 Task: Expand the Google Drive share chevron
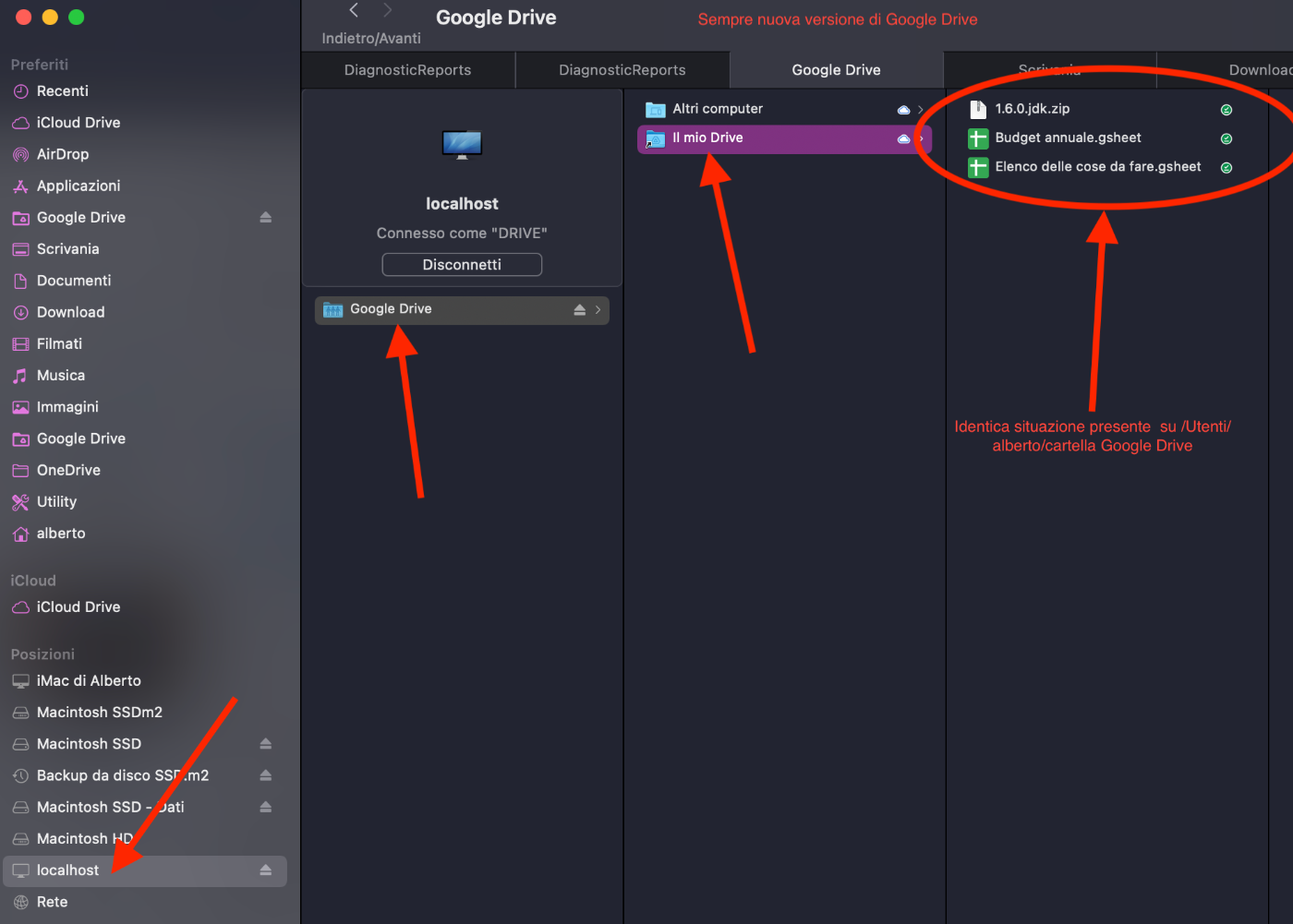coord(598,310)
